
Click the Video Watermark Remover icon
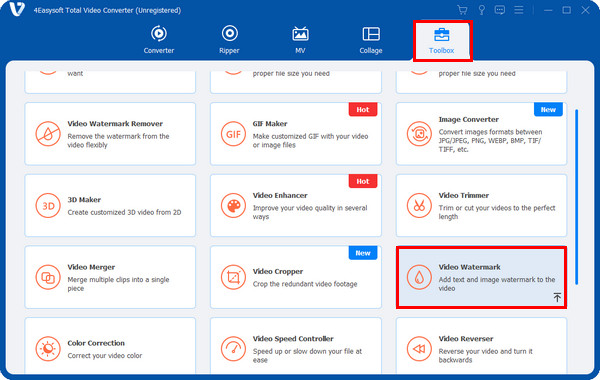48,134
